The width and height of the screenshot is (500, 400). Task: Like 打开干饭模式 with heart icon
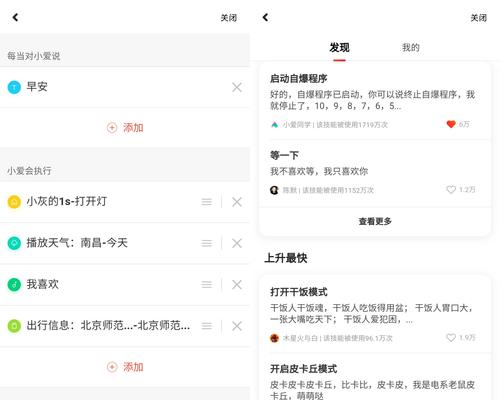[451, 338]
